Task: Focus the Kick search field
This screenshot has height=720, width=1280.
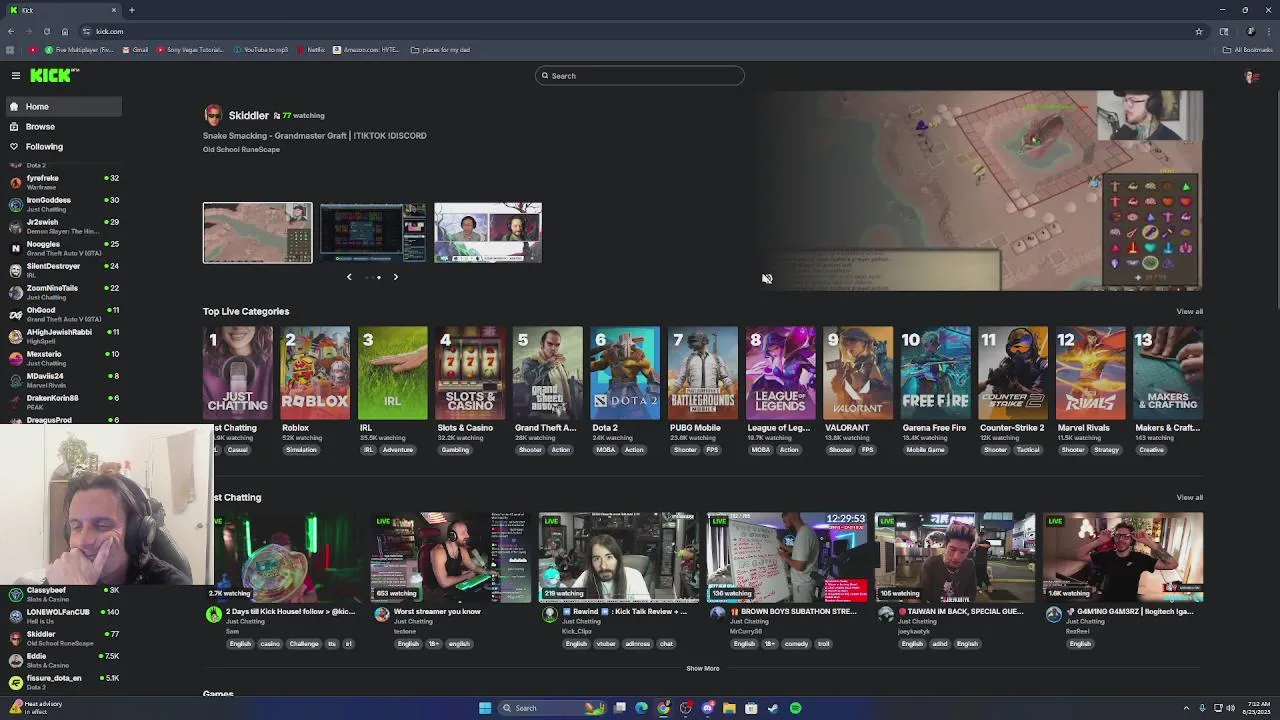Action: (640, 76)
